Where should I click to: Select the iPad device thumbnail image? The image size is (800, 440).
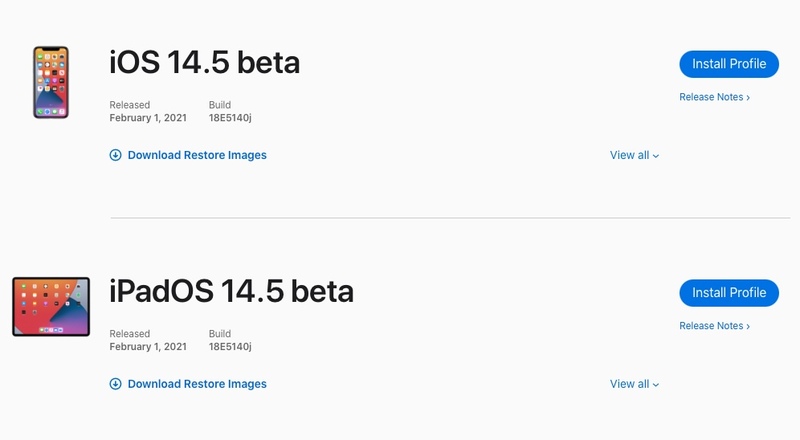[x=51, y=307]
